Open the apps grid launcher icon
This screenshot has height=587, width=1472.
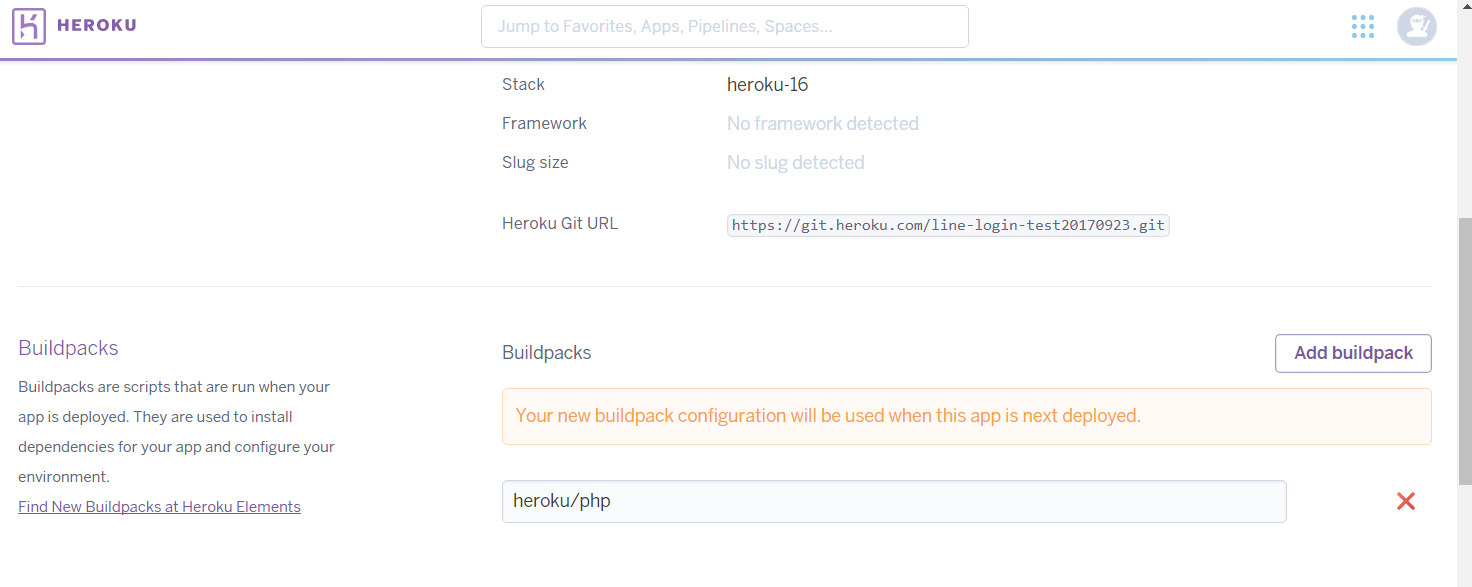click(1362, 26)
